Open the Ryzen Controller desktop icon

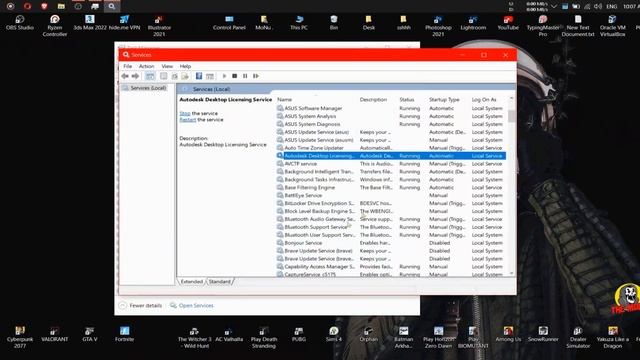click(x=55, y=26)
